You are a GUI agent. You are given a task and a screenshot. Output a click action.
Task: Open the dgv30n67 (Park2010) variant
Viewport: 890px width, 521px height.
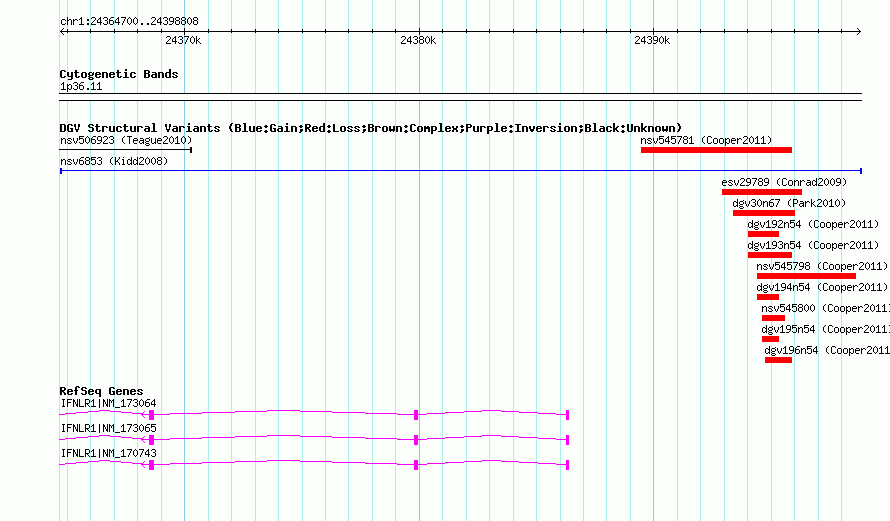coord(789,203)
